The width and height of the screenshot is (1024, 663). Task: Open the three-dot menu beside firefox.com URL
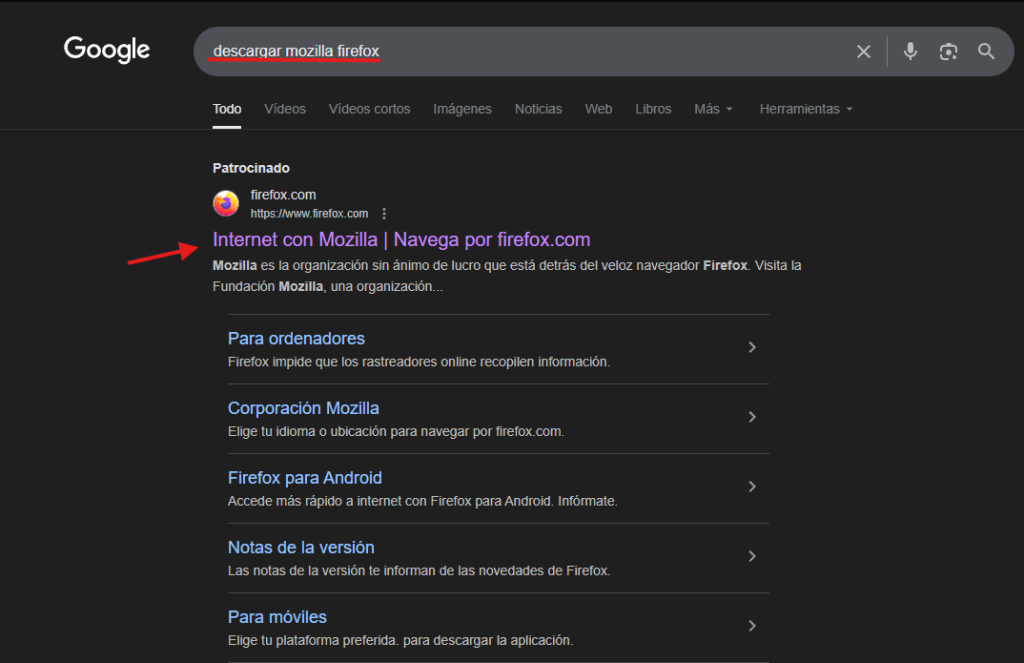(x=384, y=214)
